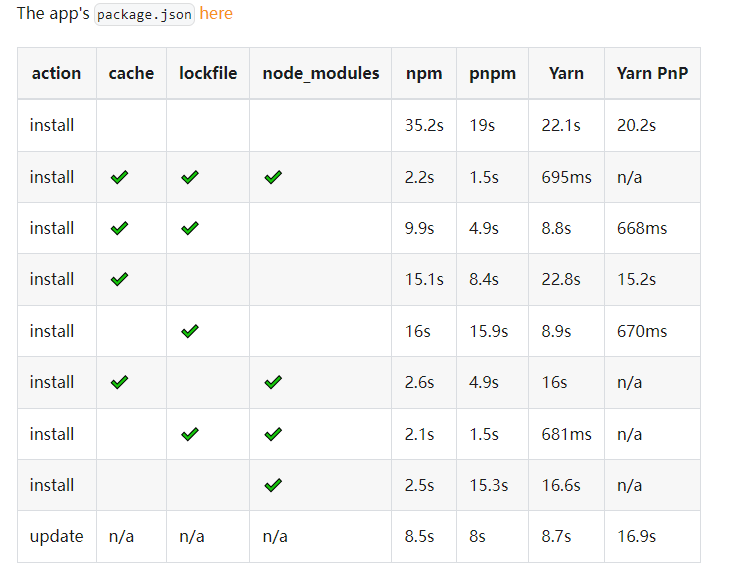733x569 pixels.
Task: Click the 2.2s npm value
Action: click(x=419, y=177)
